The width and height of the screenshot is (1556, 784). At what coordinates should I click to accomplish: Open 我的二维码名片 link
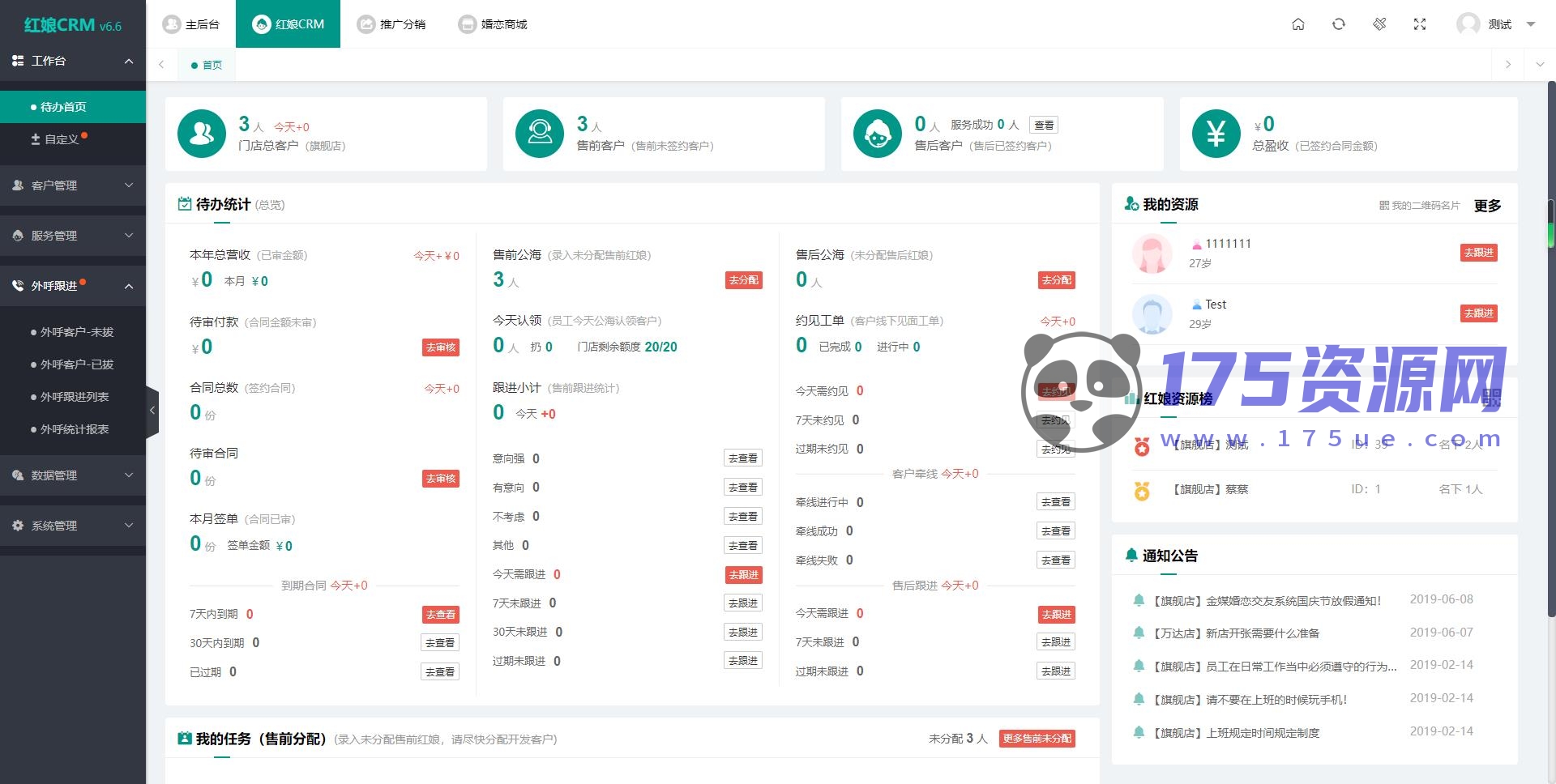1419,206
